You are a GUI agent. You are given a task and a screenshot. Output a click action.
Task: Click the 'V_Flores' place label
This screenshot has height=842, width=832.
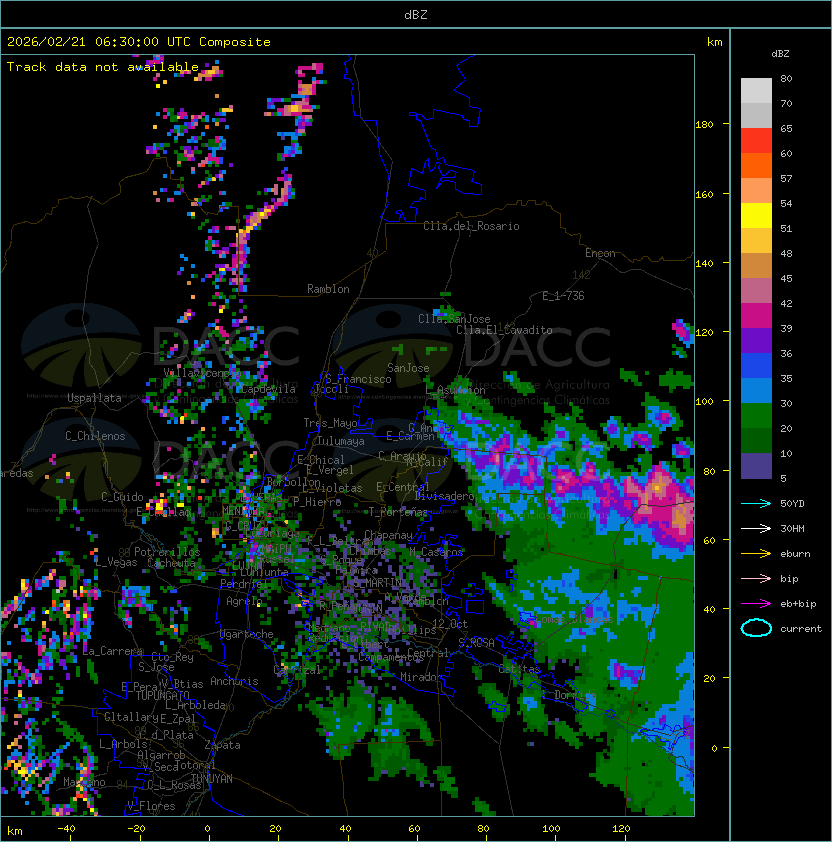151,806
